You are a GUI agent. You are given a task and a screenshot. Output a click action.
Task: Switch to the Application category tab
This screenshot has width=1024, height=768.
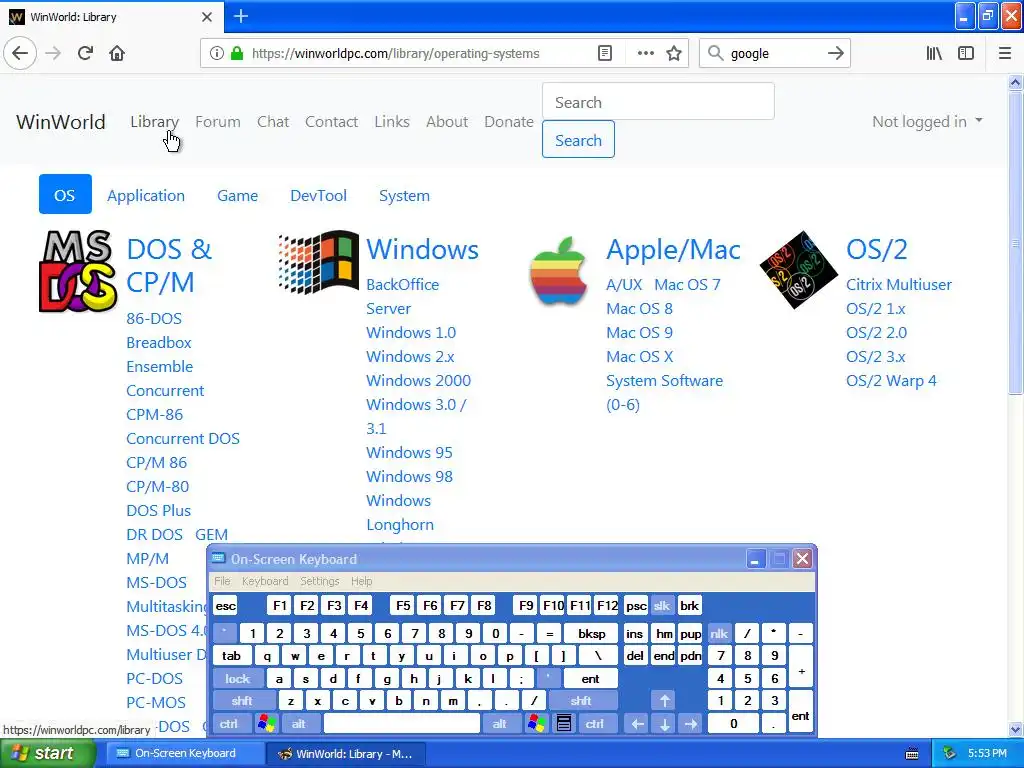point(146,195)
